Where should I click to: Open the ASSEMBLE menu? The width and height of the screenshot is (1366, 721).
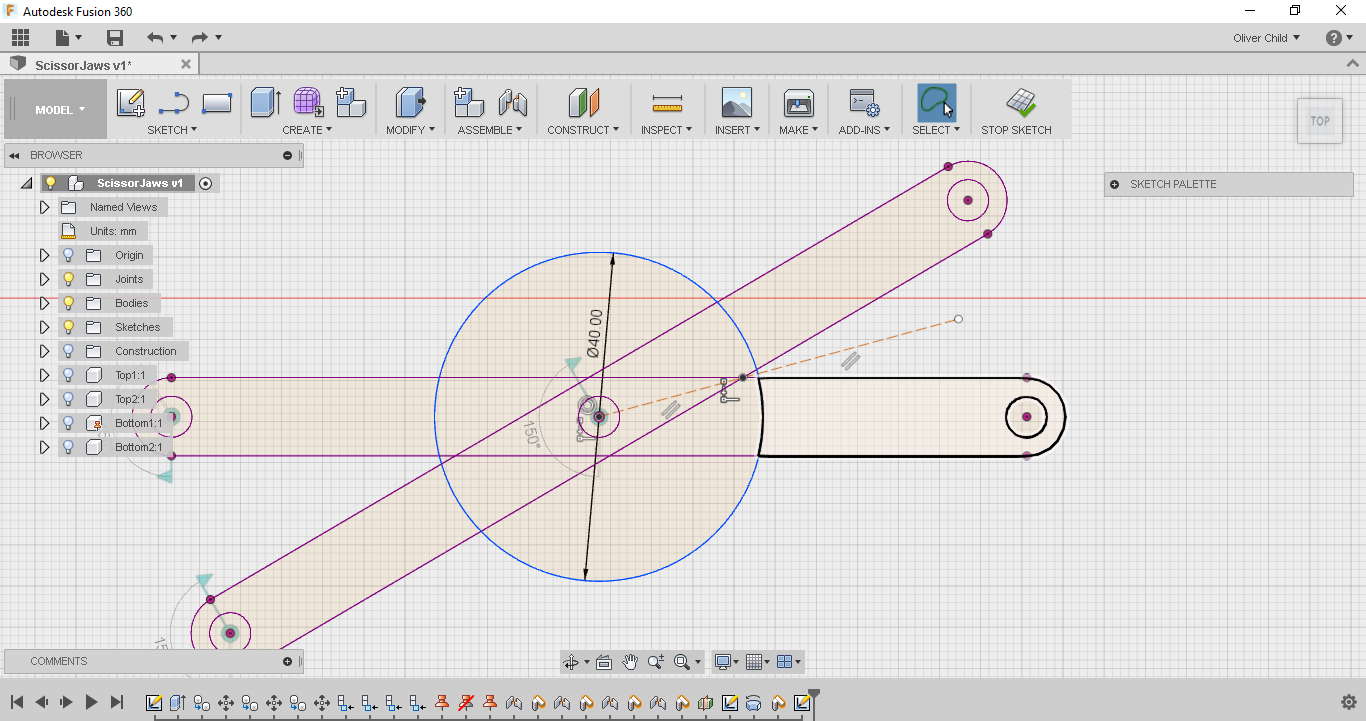(490, 130)
